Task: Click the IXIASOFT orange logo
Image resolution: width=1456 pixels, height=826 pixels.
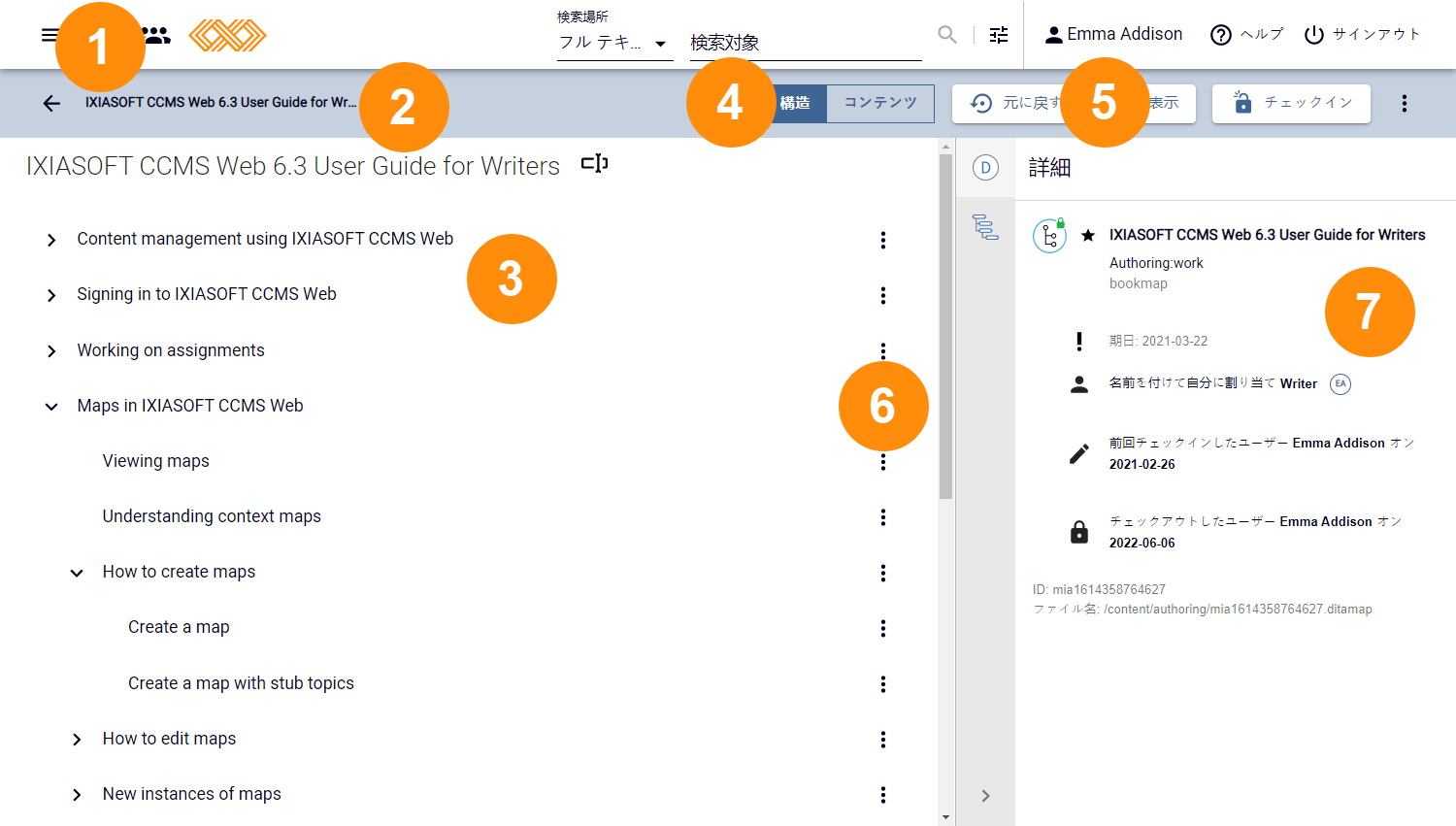Action: click(x=227, y=35)
